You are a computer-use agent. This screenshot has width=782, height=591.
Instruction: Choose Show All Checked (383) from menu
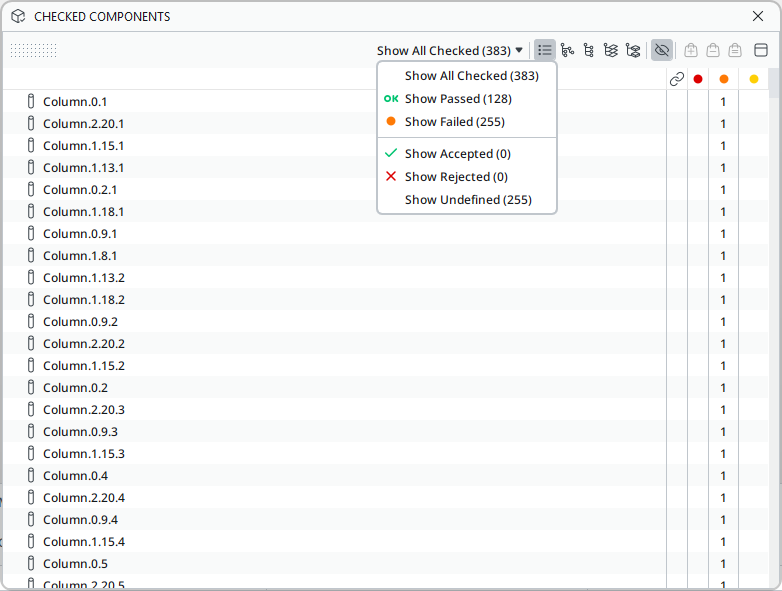(467, 76)
